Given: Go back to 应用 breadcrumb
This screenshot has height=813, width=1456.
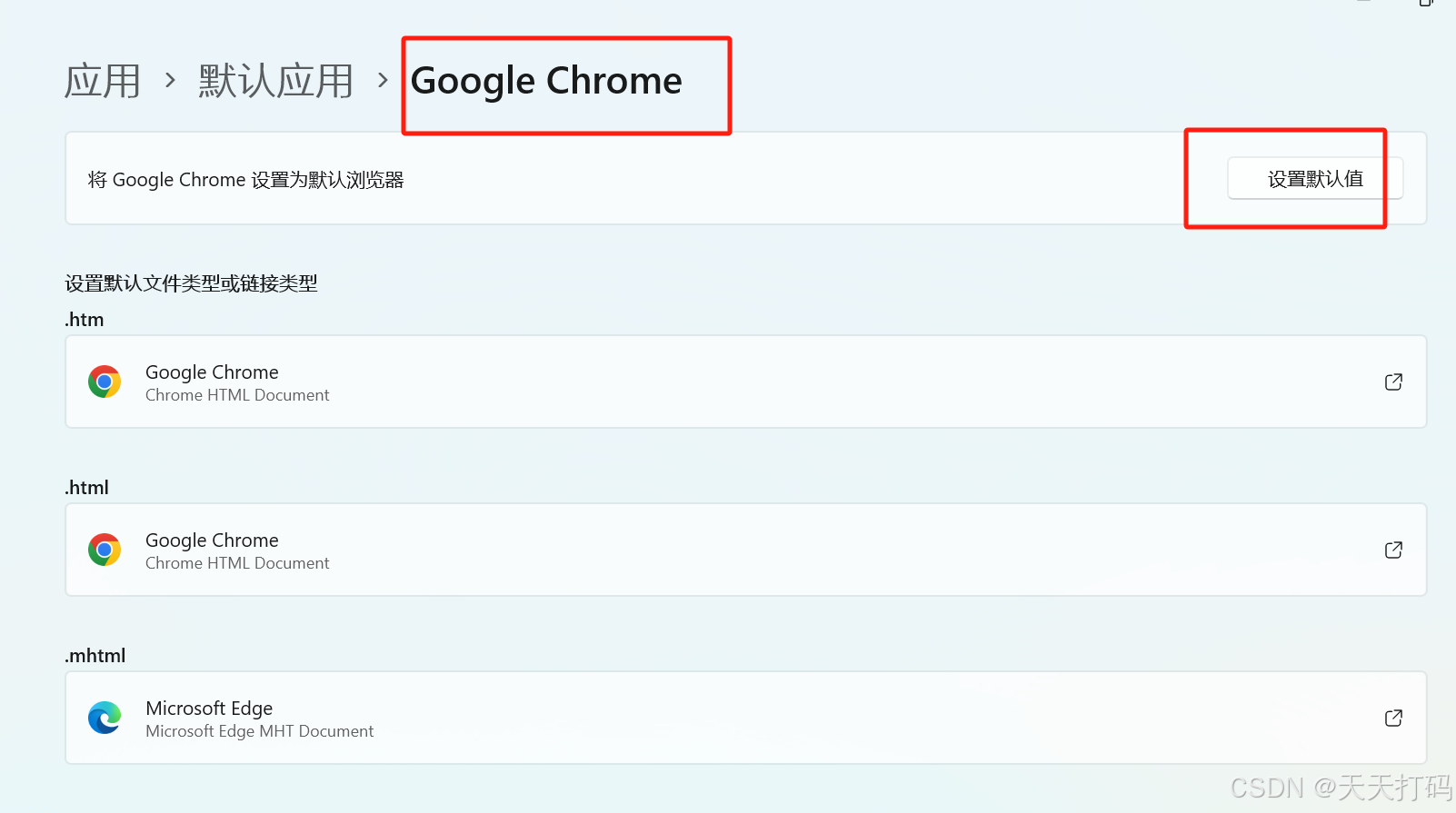Looking at the screenshot, I should click(x=103, y=81).
